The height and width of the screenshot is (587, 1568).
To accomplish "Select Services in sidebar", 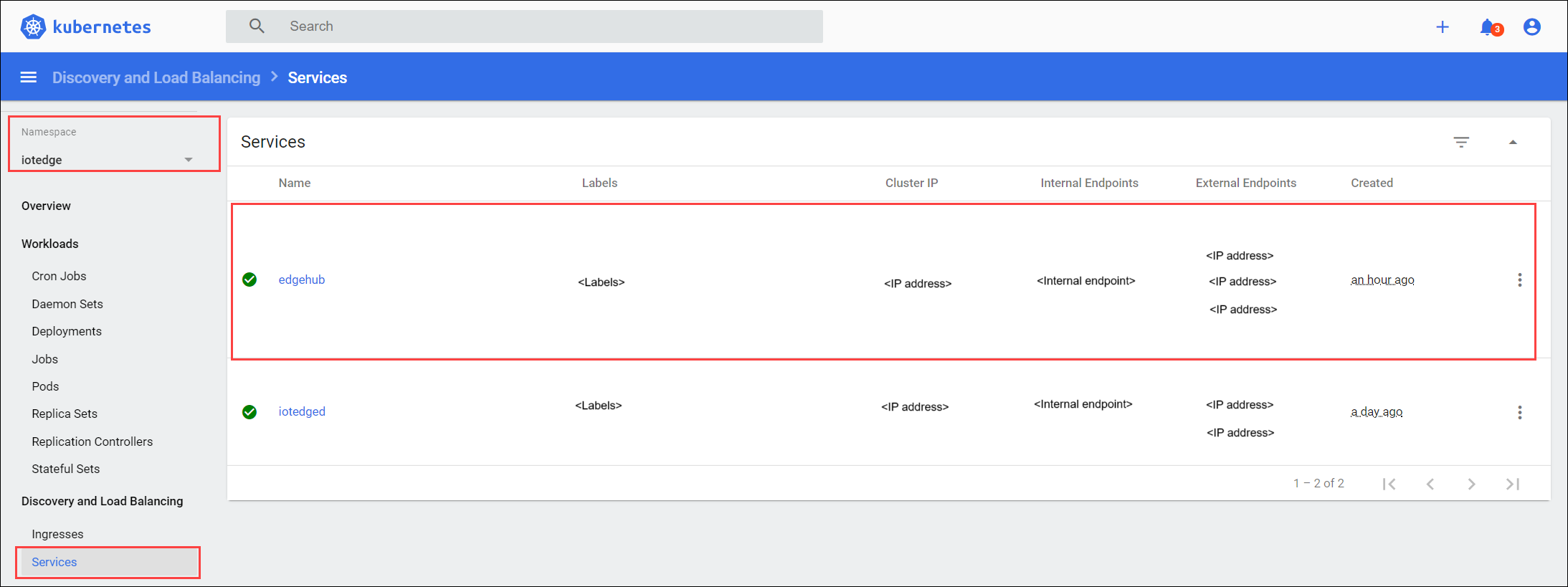I will coord(108,562).
